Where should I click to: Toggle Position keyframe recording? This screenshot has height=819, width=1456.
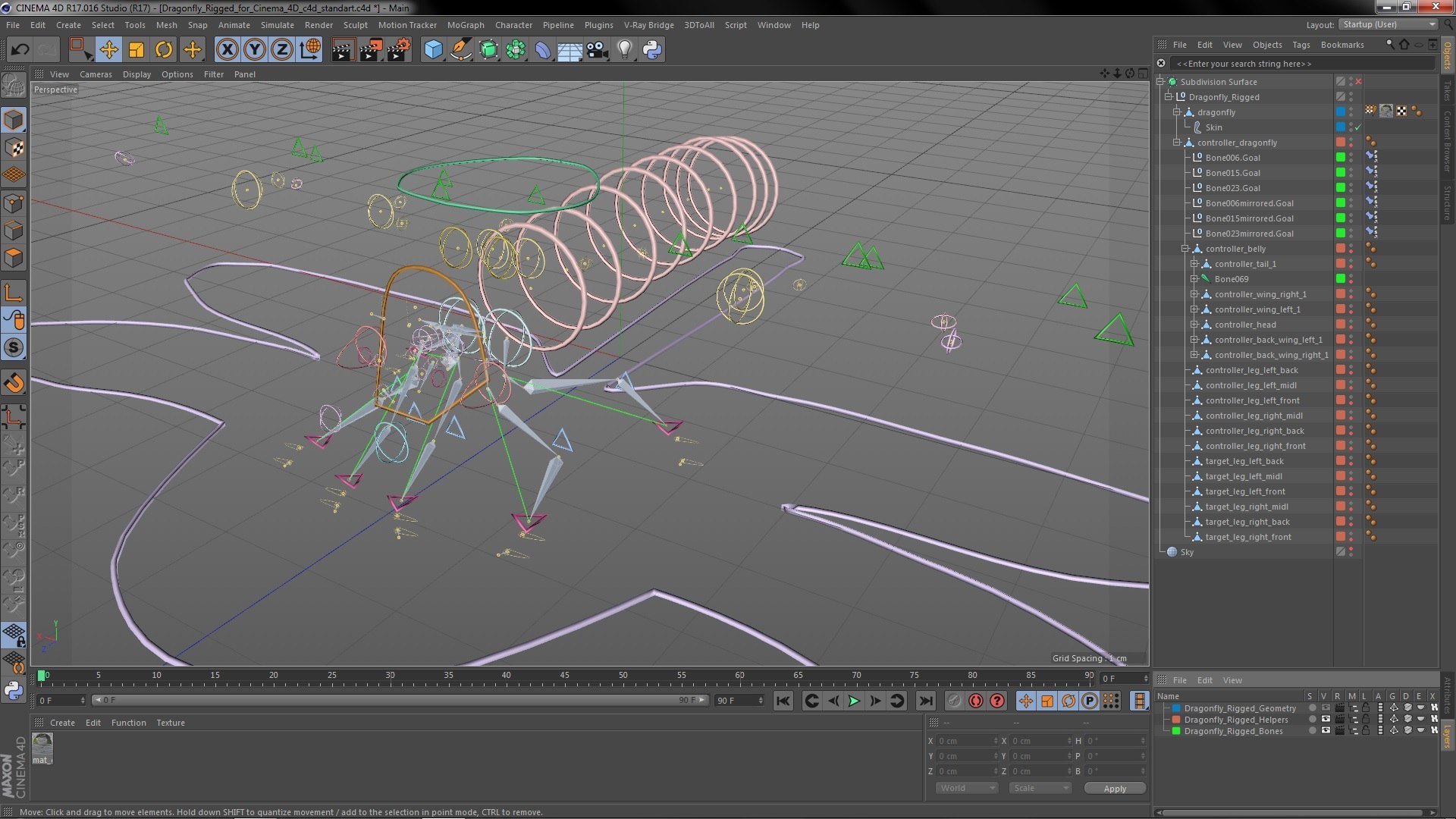point(1025,701)
